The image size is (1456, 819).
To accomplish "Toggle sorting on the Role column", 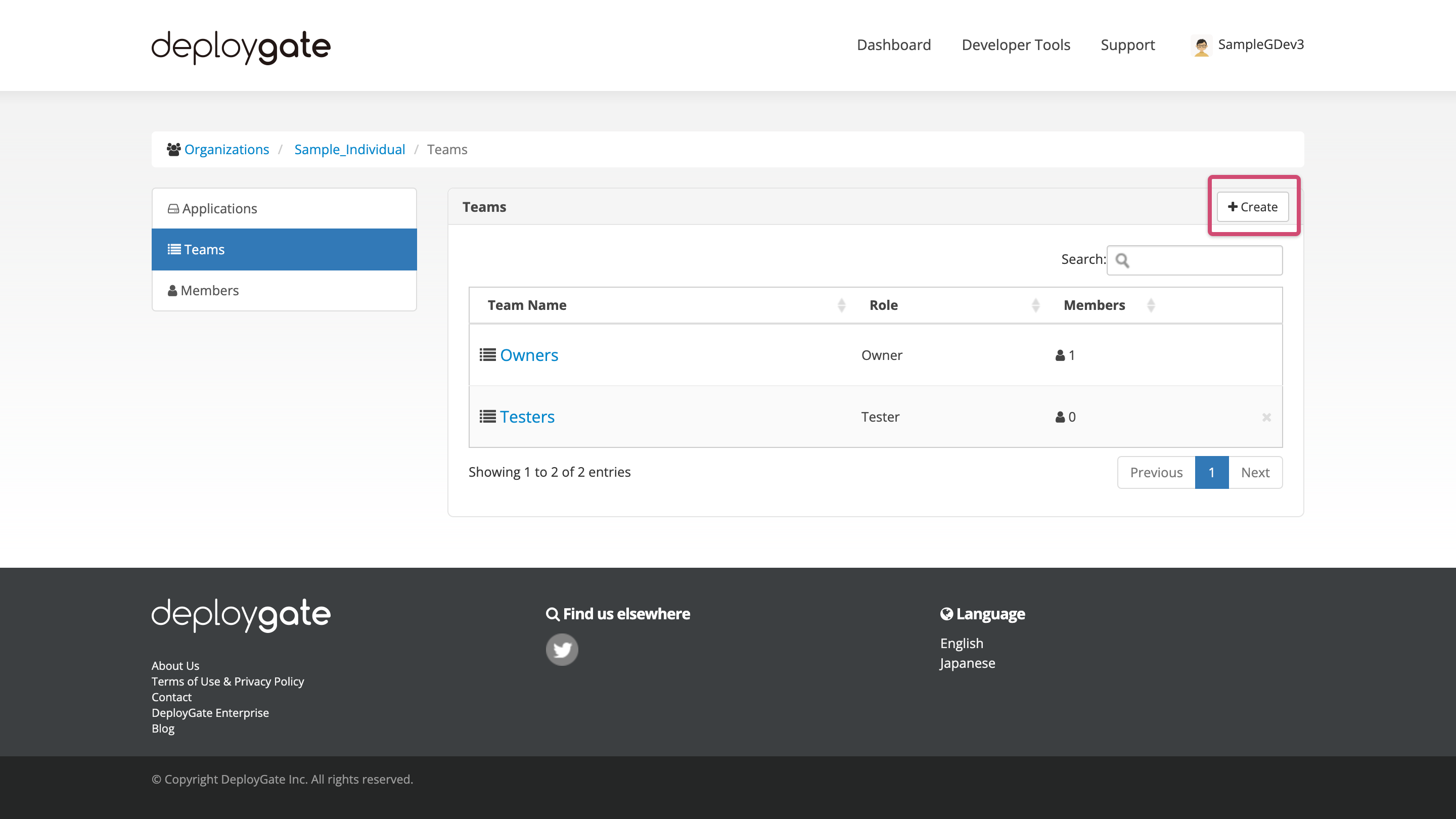I will click(x=1036, y=305).
